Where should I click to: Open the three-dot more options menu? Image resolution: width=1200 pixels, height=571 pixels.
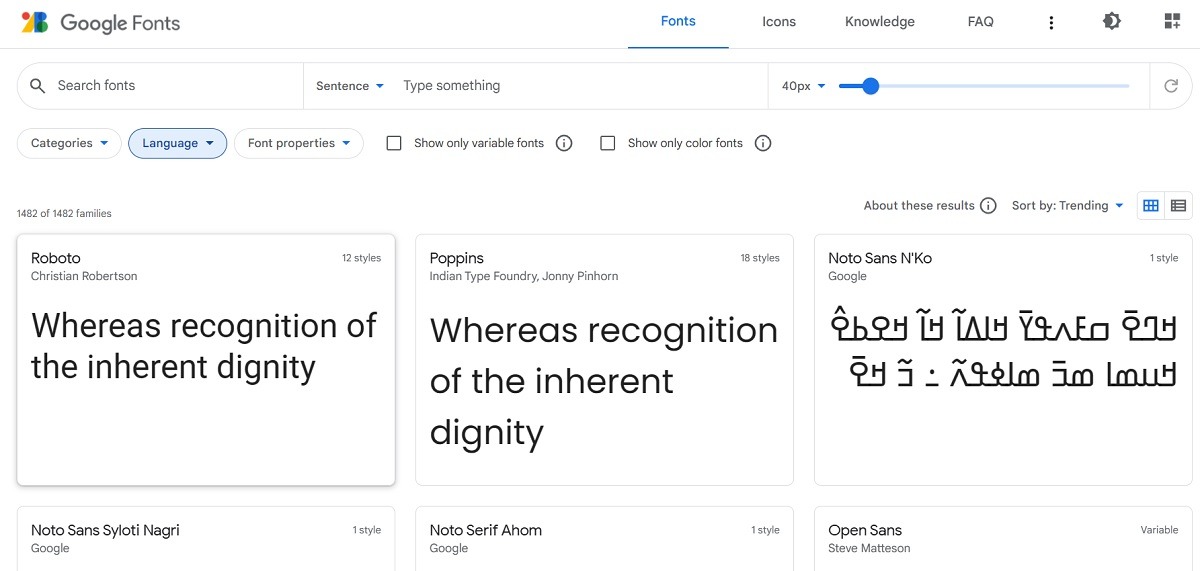pos(1051,22)
